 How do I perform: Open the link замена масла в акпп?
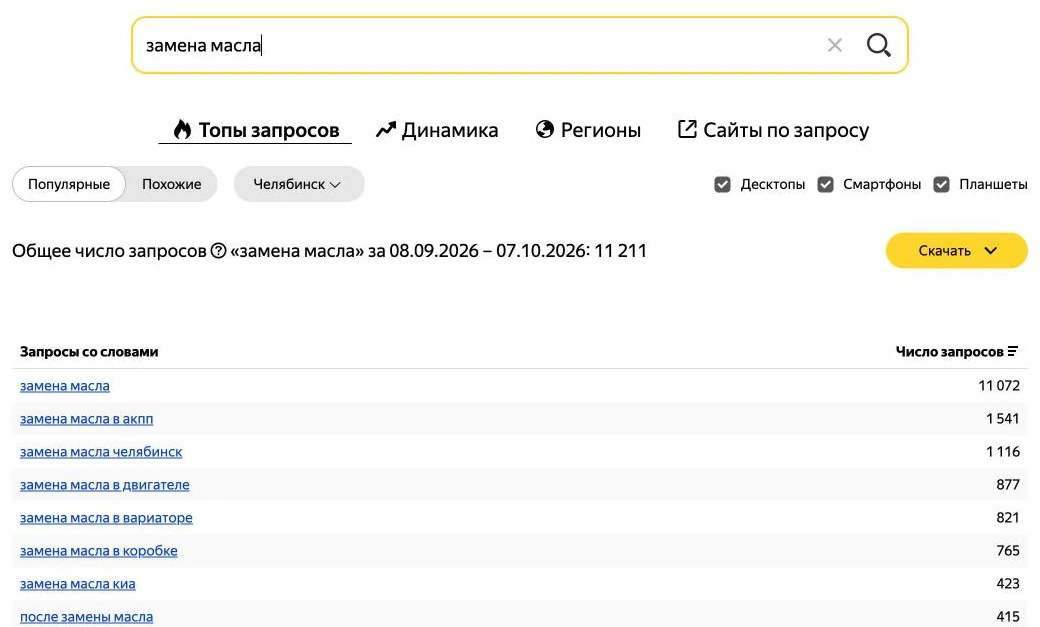[86, 419]
